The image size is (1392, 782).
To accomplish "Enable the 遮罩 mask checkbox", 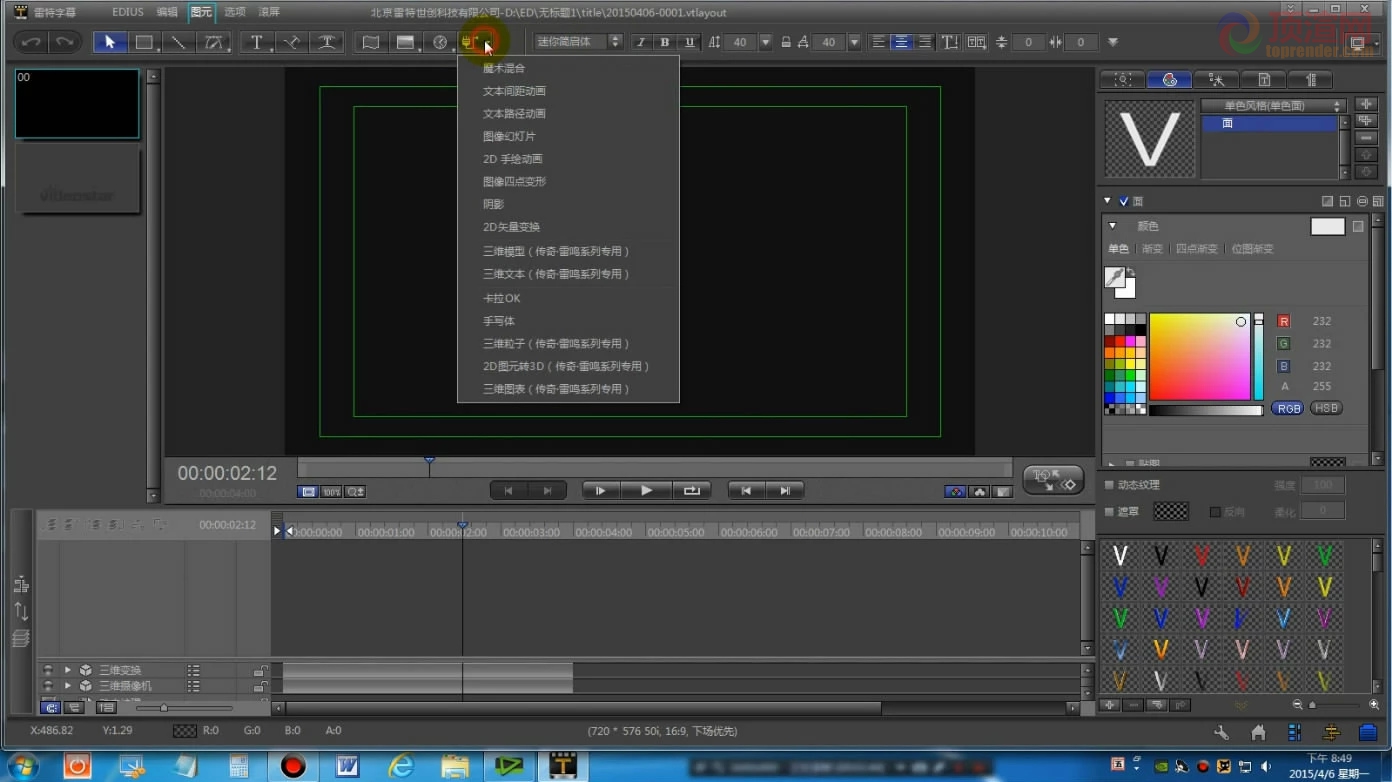I will 1109,512.
